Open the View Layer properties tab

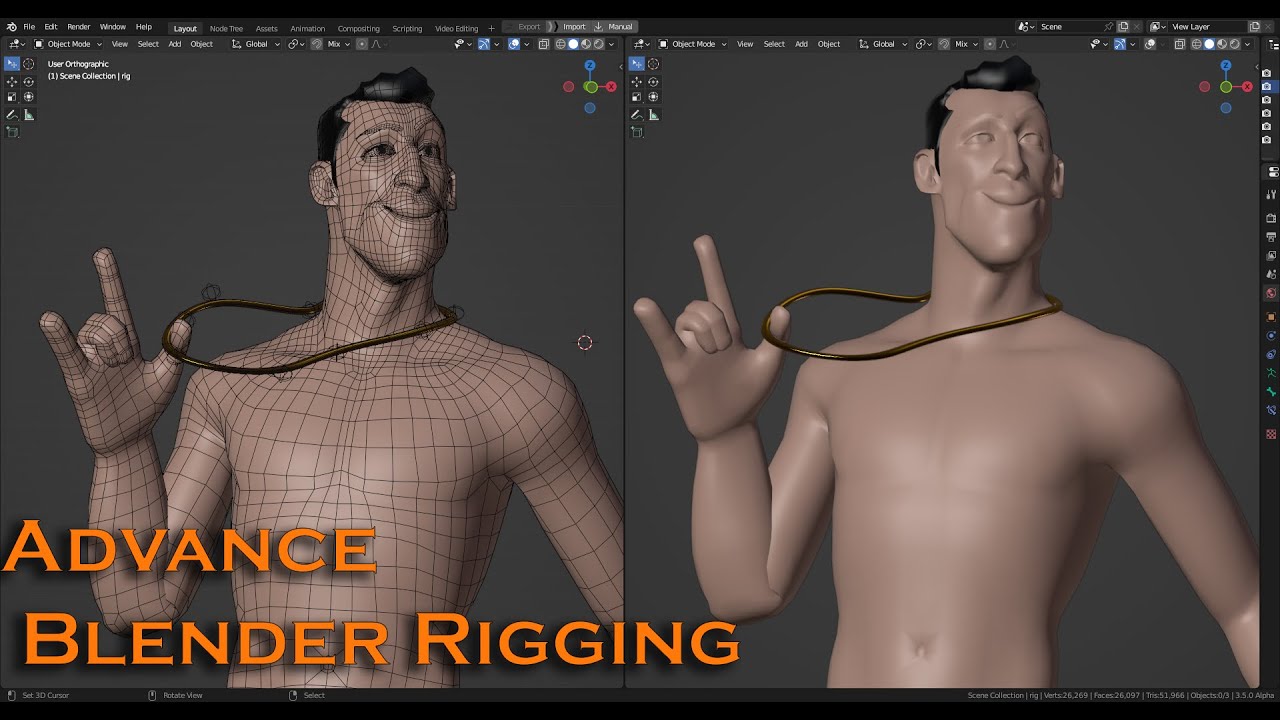(x=1272, y=255)
